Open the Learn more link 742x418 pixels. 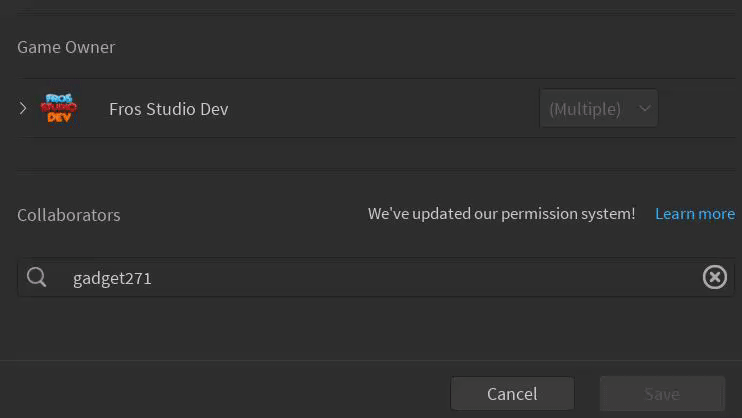tap(694, 214)
